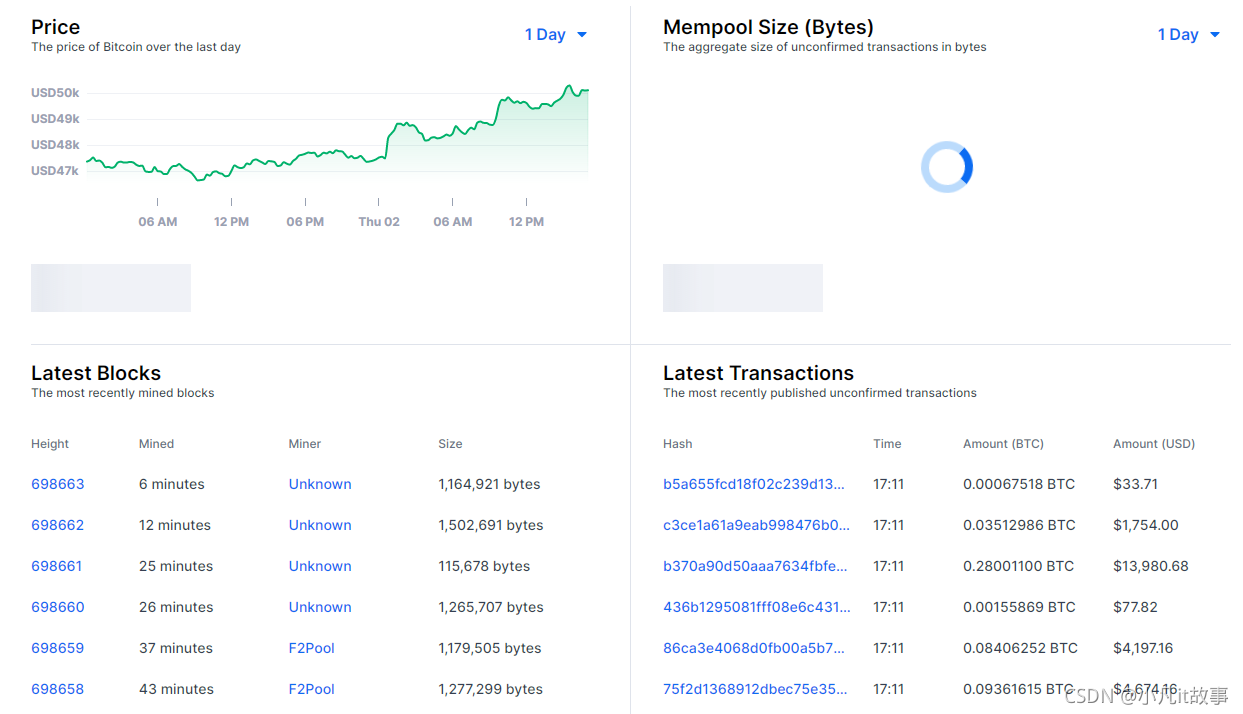Click the Mempool Size (Bytes) heading
The image size is (1243, 714).
[768, 27]
